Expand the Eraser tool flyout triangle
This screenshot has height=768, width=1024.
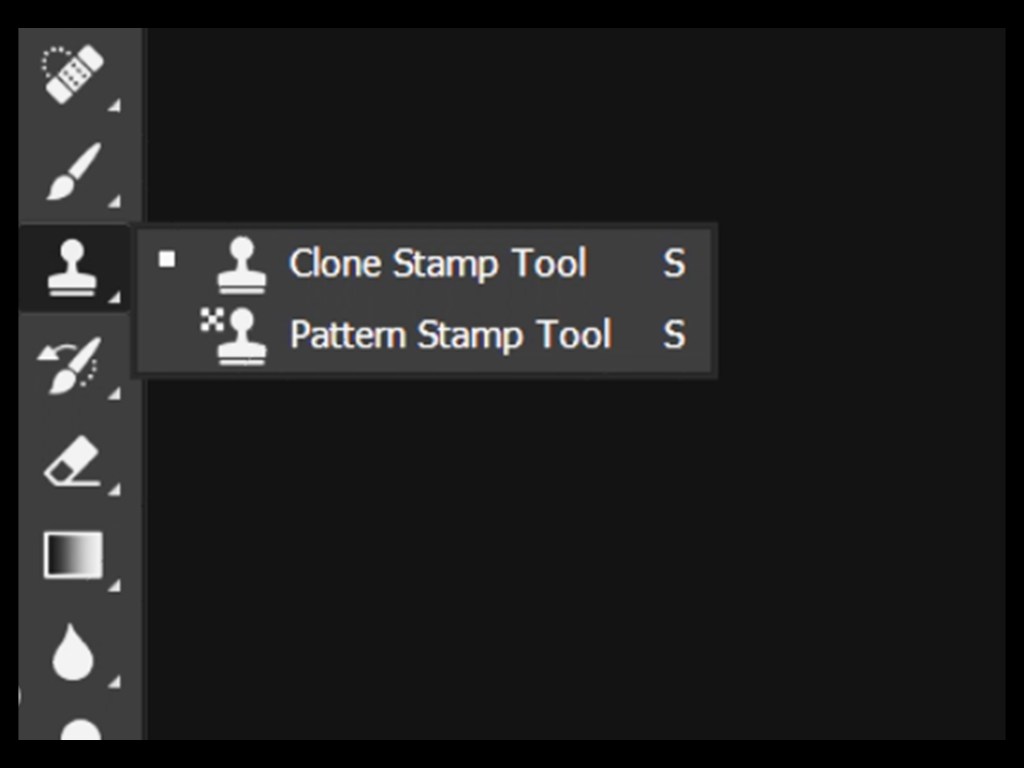click(114, 490)
